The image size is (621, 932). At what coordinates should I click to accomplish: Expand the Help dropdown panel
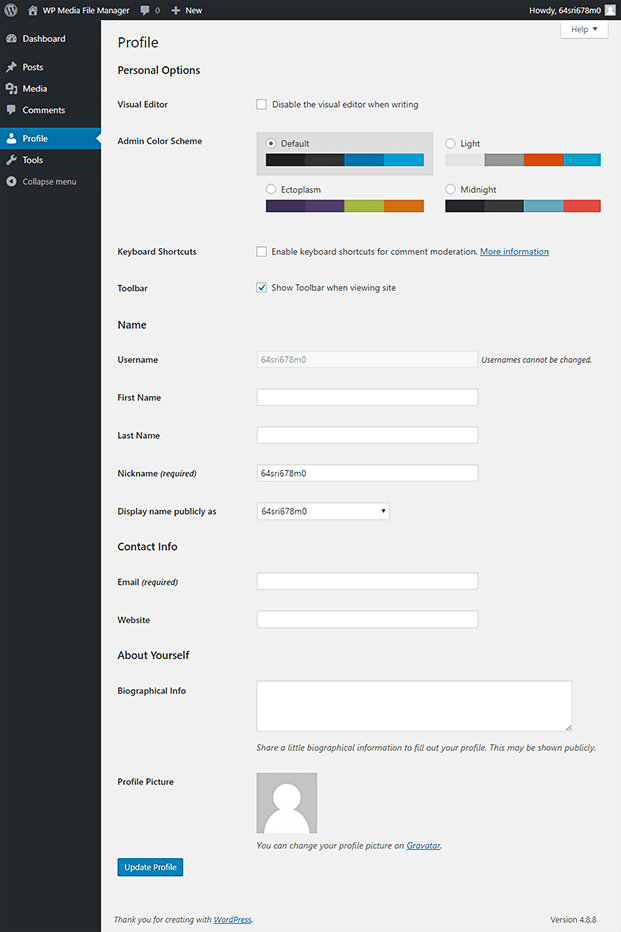(584, 29)
